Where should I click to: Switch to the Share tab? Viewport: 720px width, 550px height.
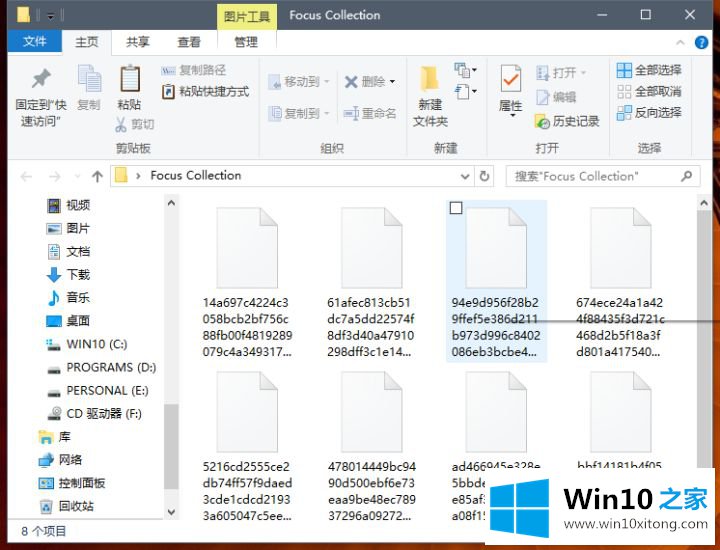coord(138,42)
